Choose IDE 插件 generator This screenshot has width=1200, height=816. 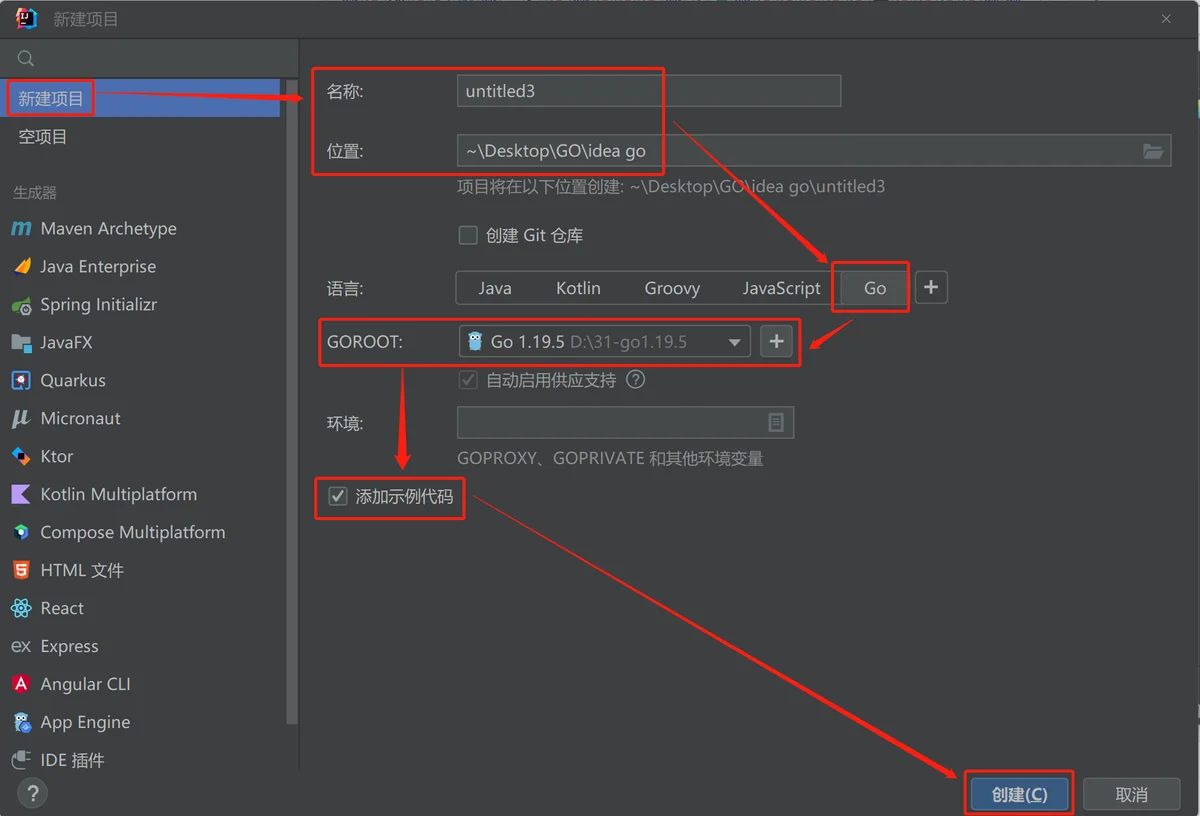click(140, 761)
